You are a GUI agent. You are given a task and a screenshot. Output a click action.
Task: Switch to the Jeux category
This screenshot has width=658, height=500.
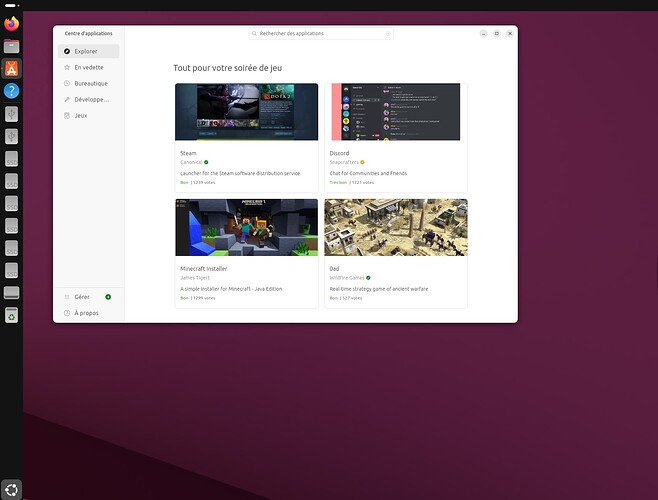point(81,115)
